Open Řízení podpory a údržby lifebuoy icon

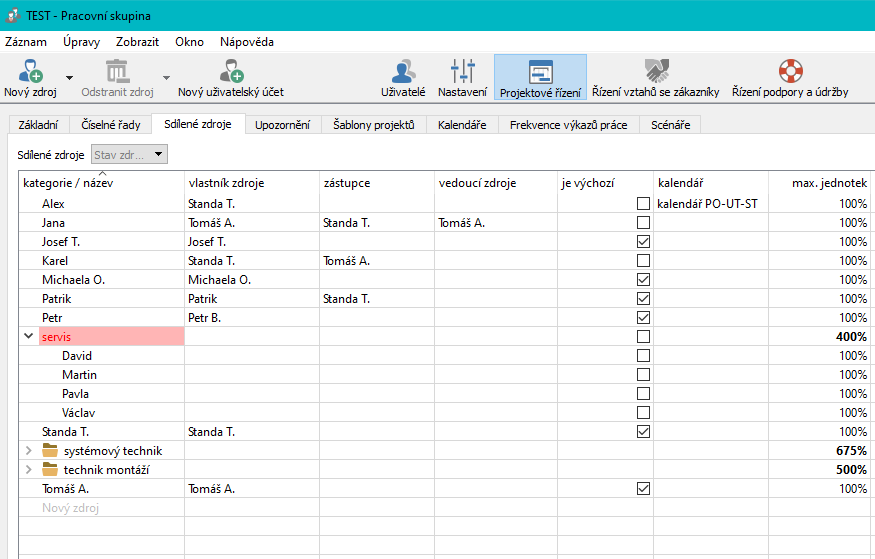(790, 71)
